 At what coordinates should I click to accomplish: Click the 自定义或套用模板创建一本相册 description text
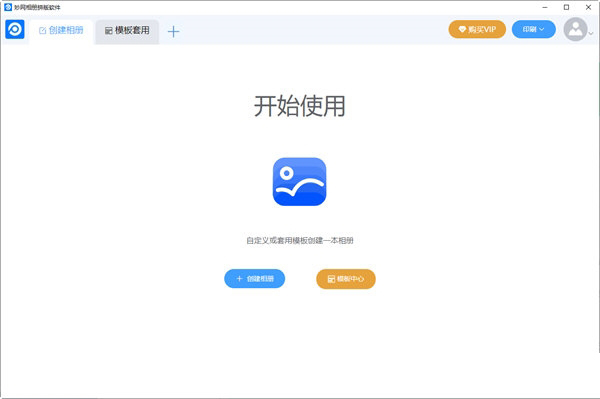coord(300,241)
